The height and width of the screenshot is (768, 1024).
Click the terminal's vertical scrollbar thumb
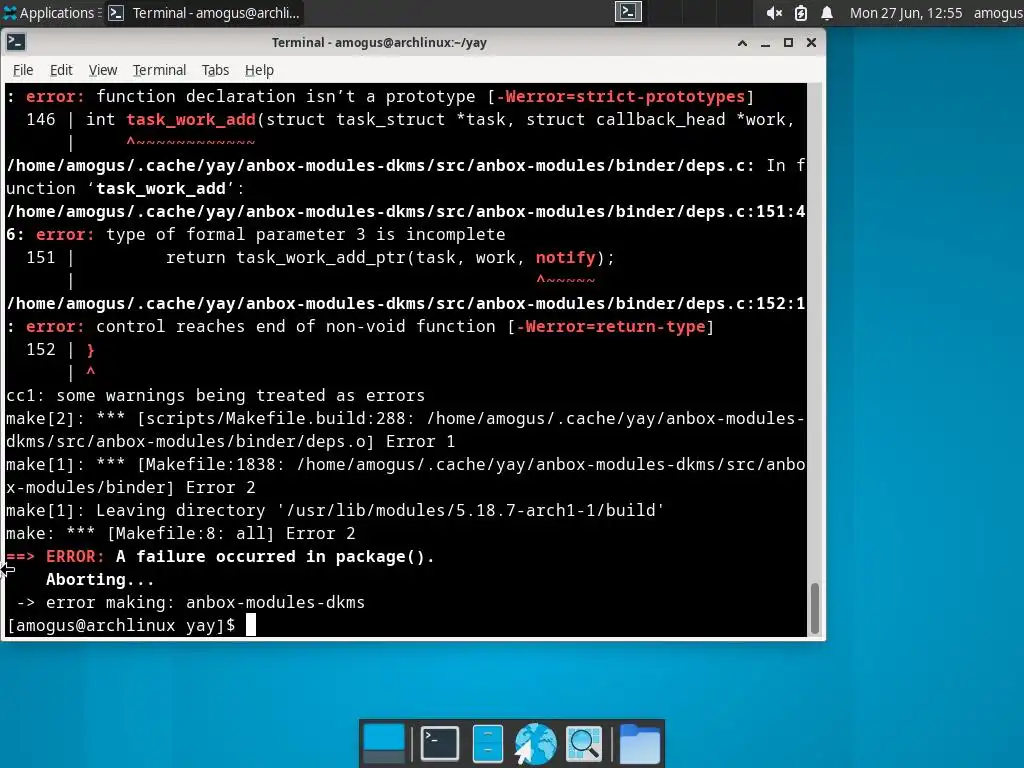(x=814, y=608)
